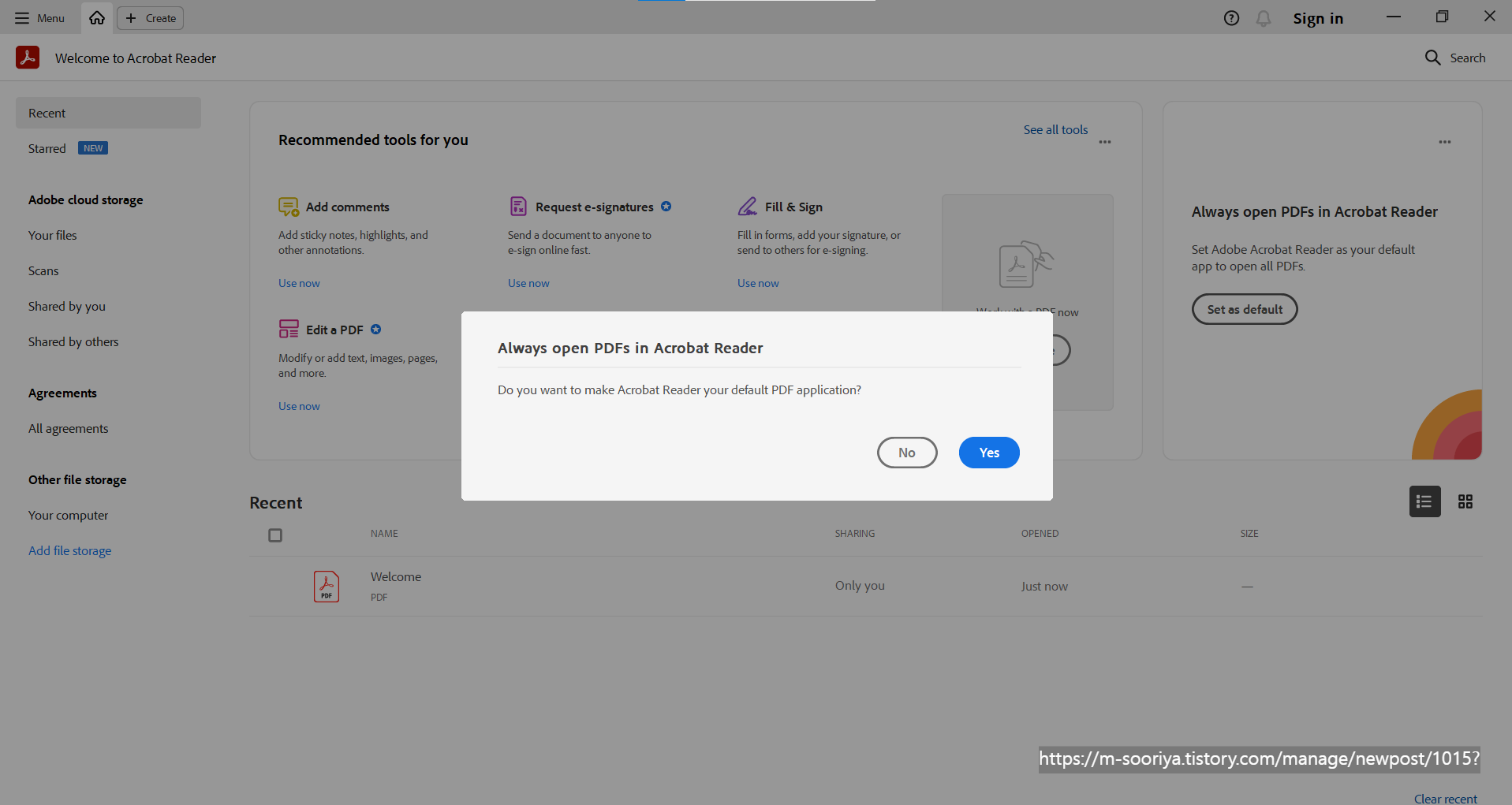Click the Set as default button
Viewport: 1512px width, 805px height.
point(1245,309)
